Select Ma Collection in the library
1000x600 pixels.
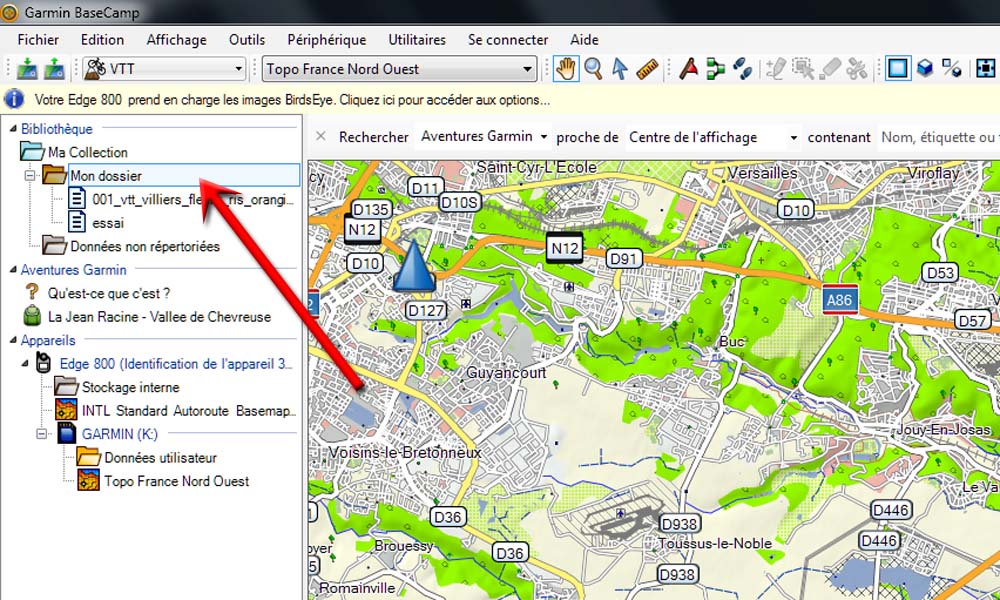pos(87,152)
